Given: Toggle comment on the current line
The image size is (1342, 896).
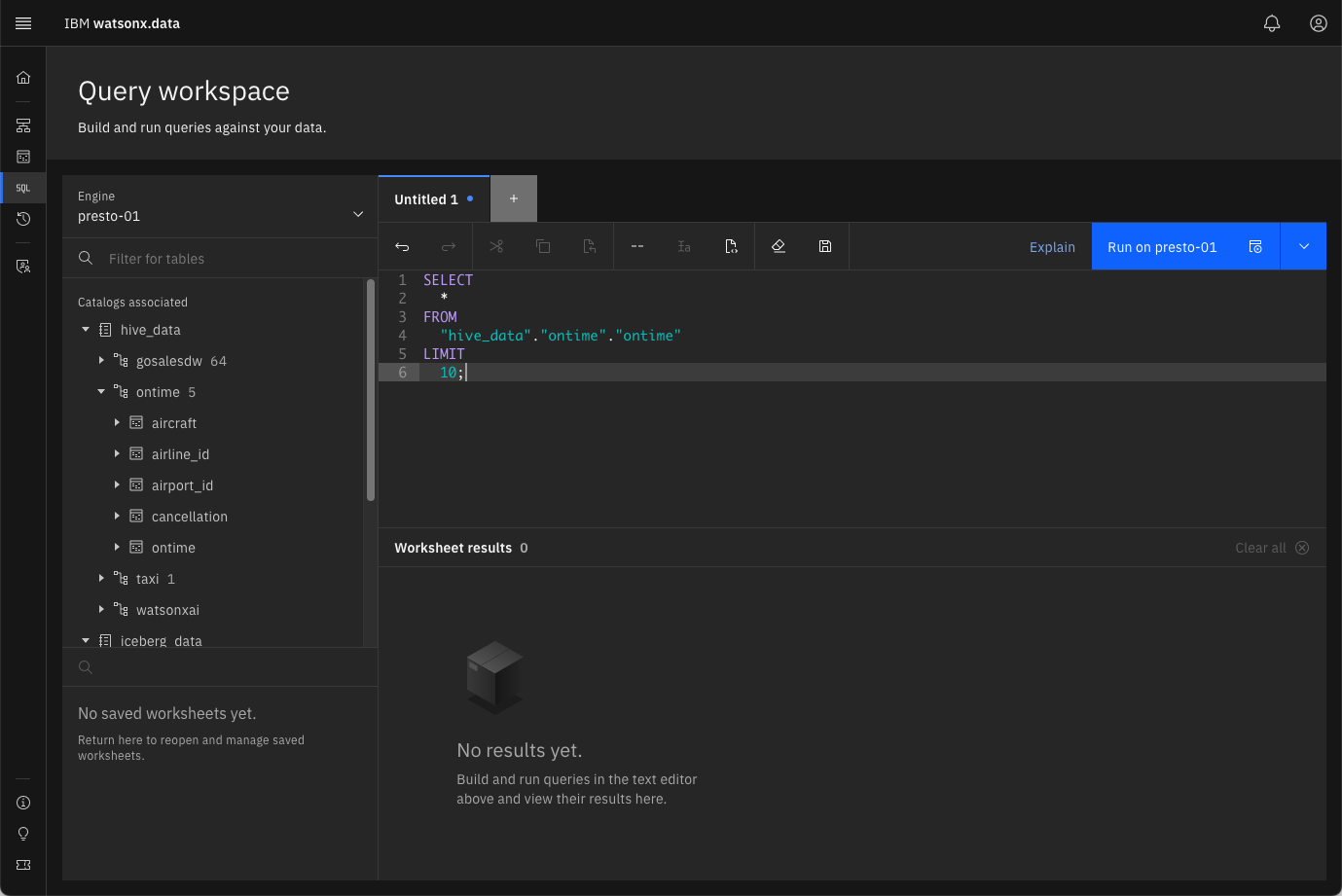Looking at the screenshot, I should tap(637, 247).
